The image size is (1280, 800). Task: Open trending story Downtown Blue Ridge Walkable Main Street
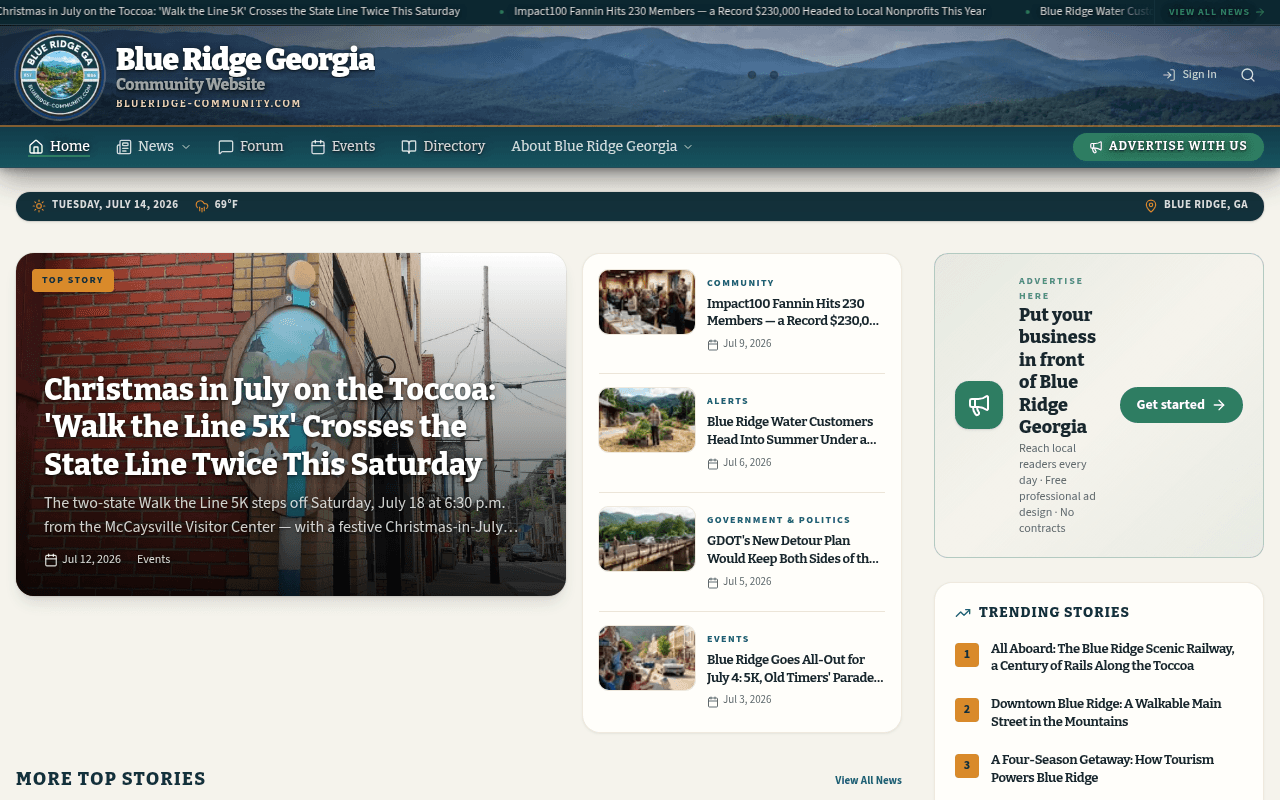point(1106,713)
